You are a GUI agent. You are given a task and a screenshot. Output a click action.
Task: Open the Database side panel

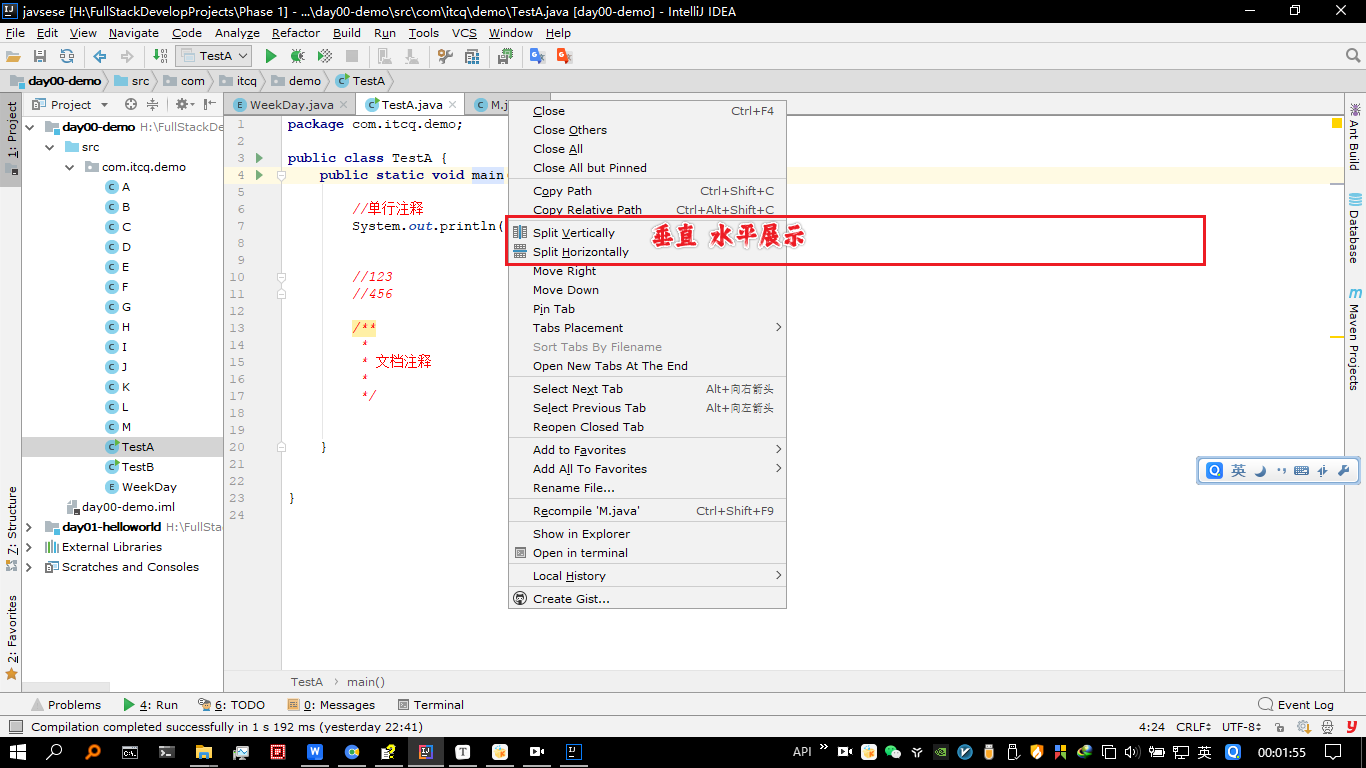point(1355,229)
